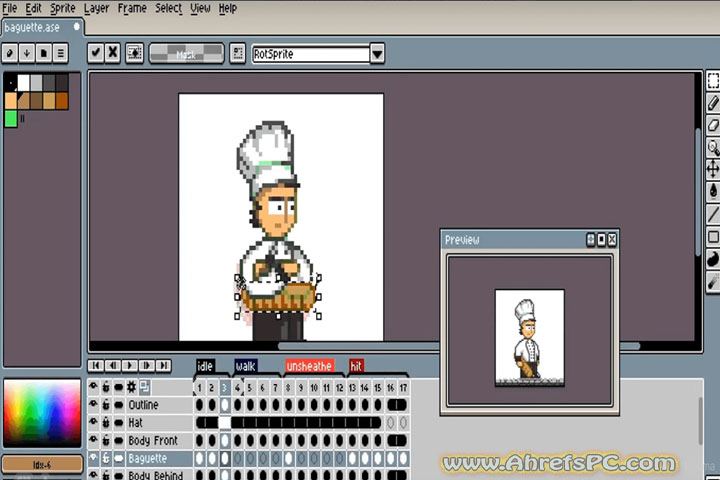The width and height of the screenshot is (720, 480).
Task: Open the Edit menu
Action: click(33, 8)
